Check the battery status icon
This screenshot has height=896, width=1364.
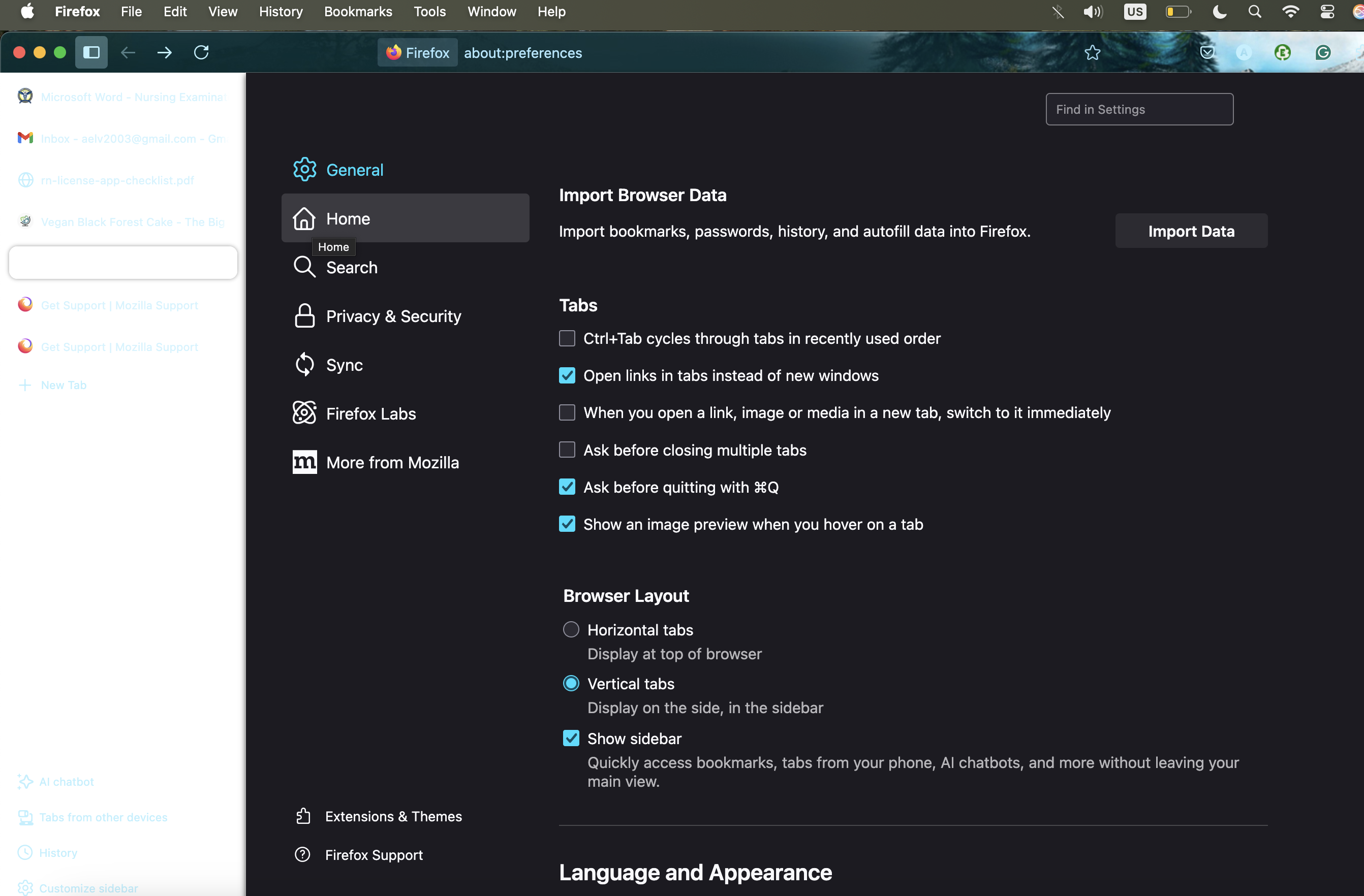[1179, 12]
